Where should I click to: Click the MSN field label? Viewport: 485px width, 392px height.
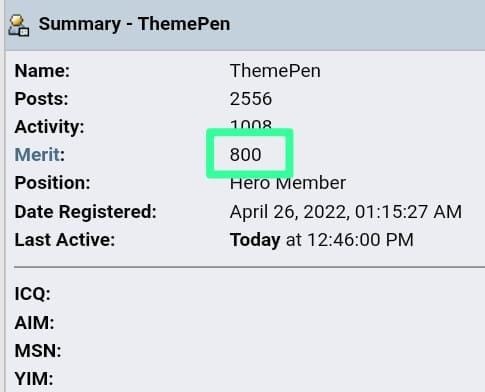pyautogui.click(x=38, y=351)
